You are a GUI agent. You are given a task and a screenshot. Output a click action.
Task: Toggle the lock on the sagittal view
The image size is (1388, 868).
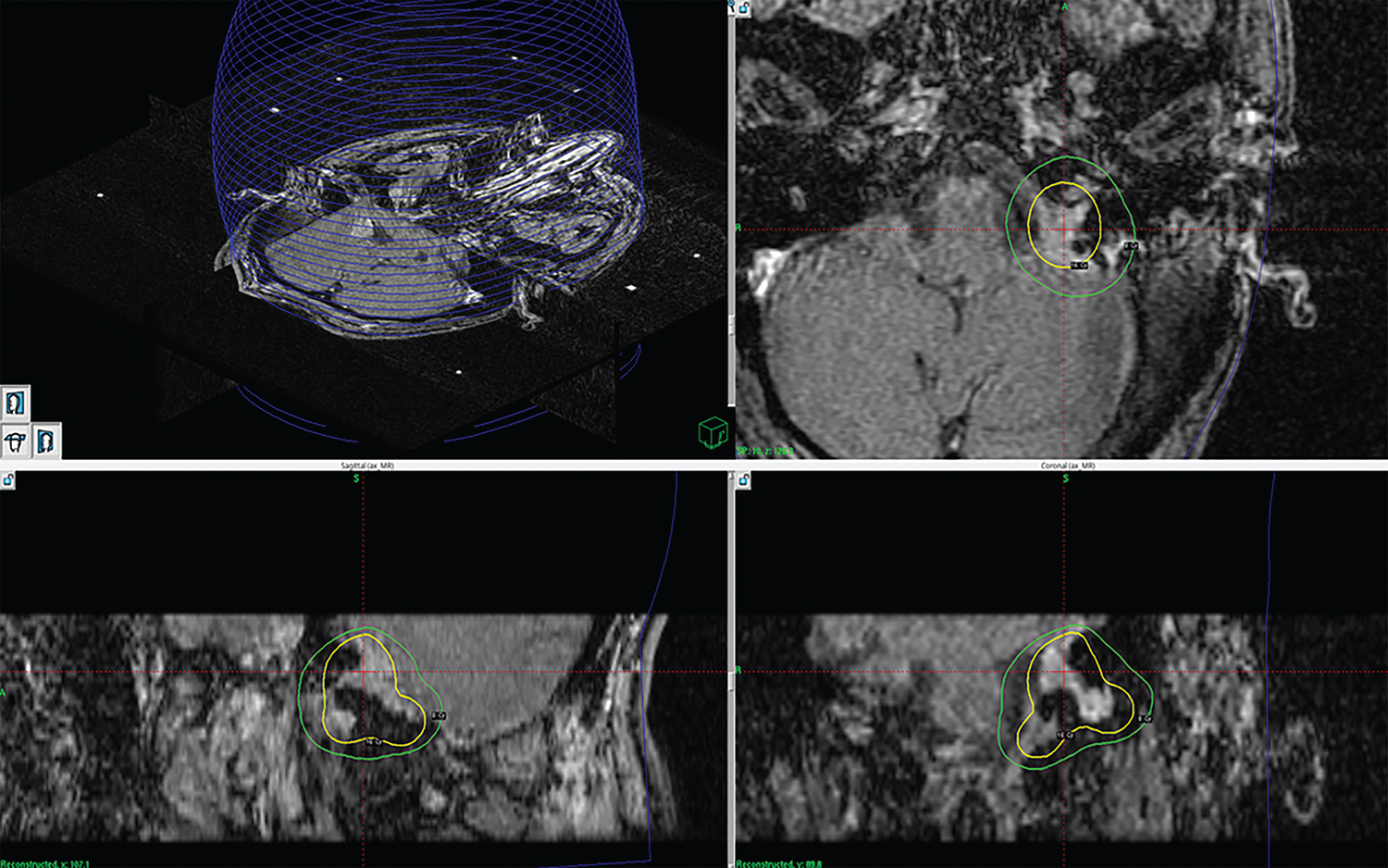pos(7,479)
